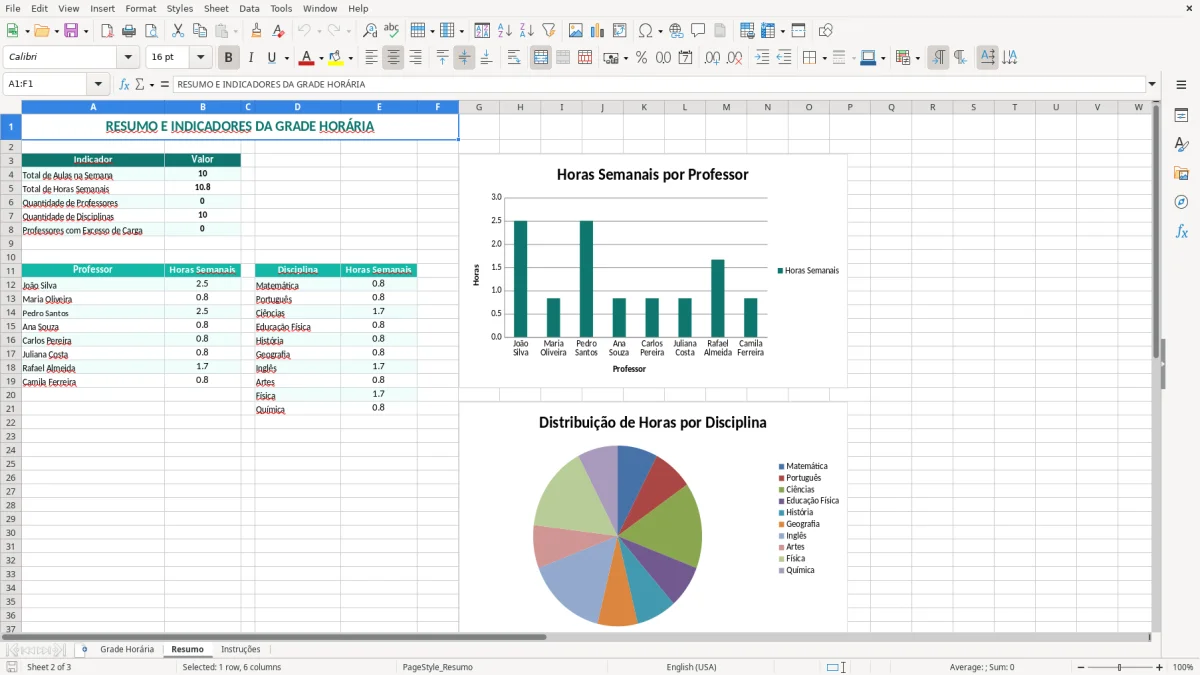Open Font Name dropdown

pos(128,58)
